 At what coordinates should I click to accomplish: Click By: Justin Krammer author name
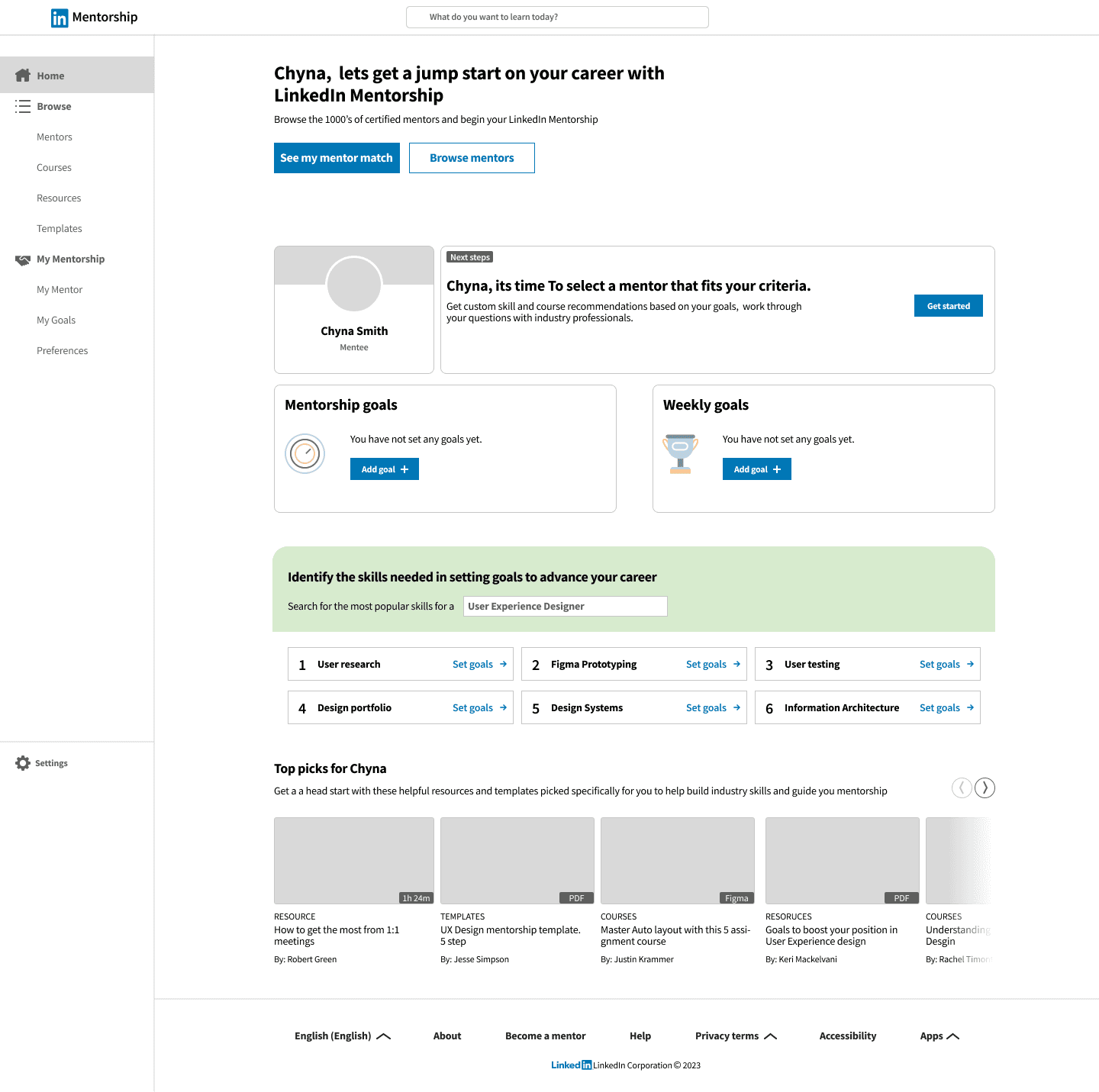point(637,959)
